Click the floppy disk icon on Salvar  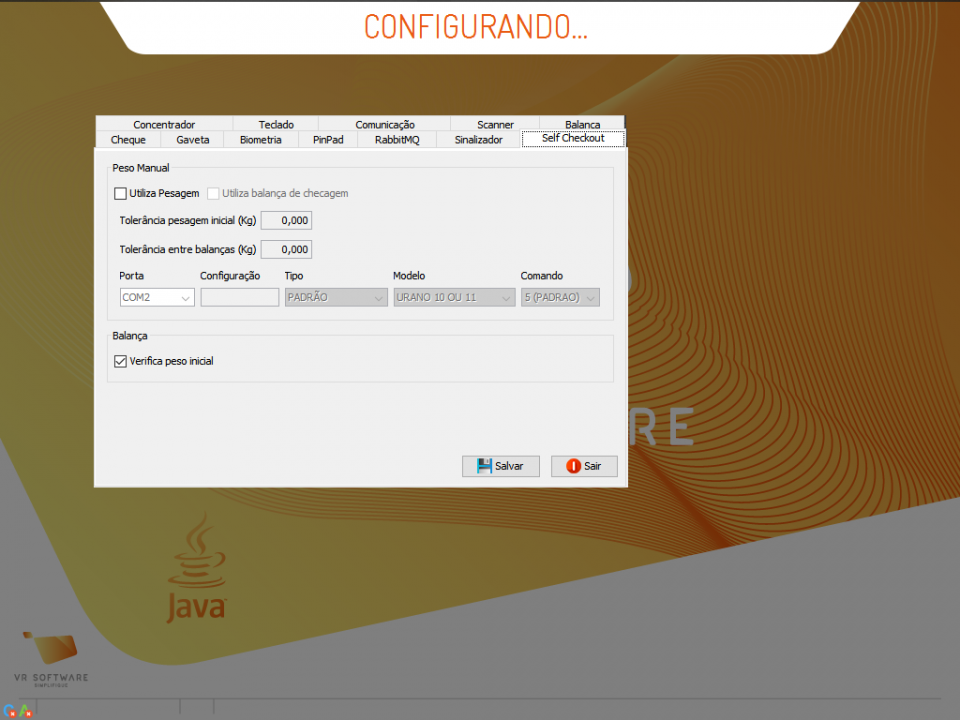pos(484,466)
